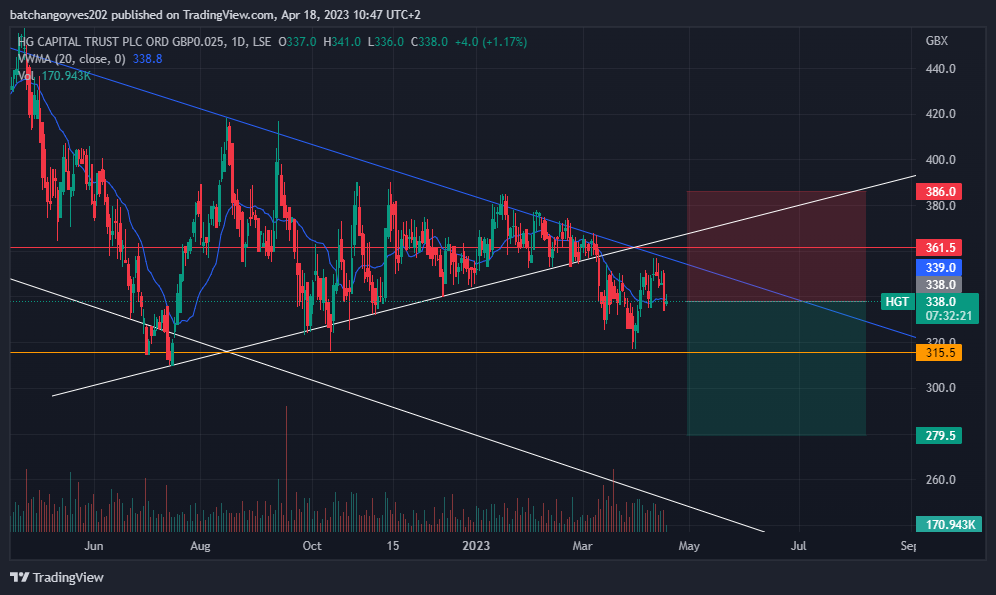This screenshot has width=996, height=595.
Task: Click the TradingView logo
Action: (x=57, y=577)
